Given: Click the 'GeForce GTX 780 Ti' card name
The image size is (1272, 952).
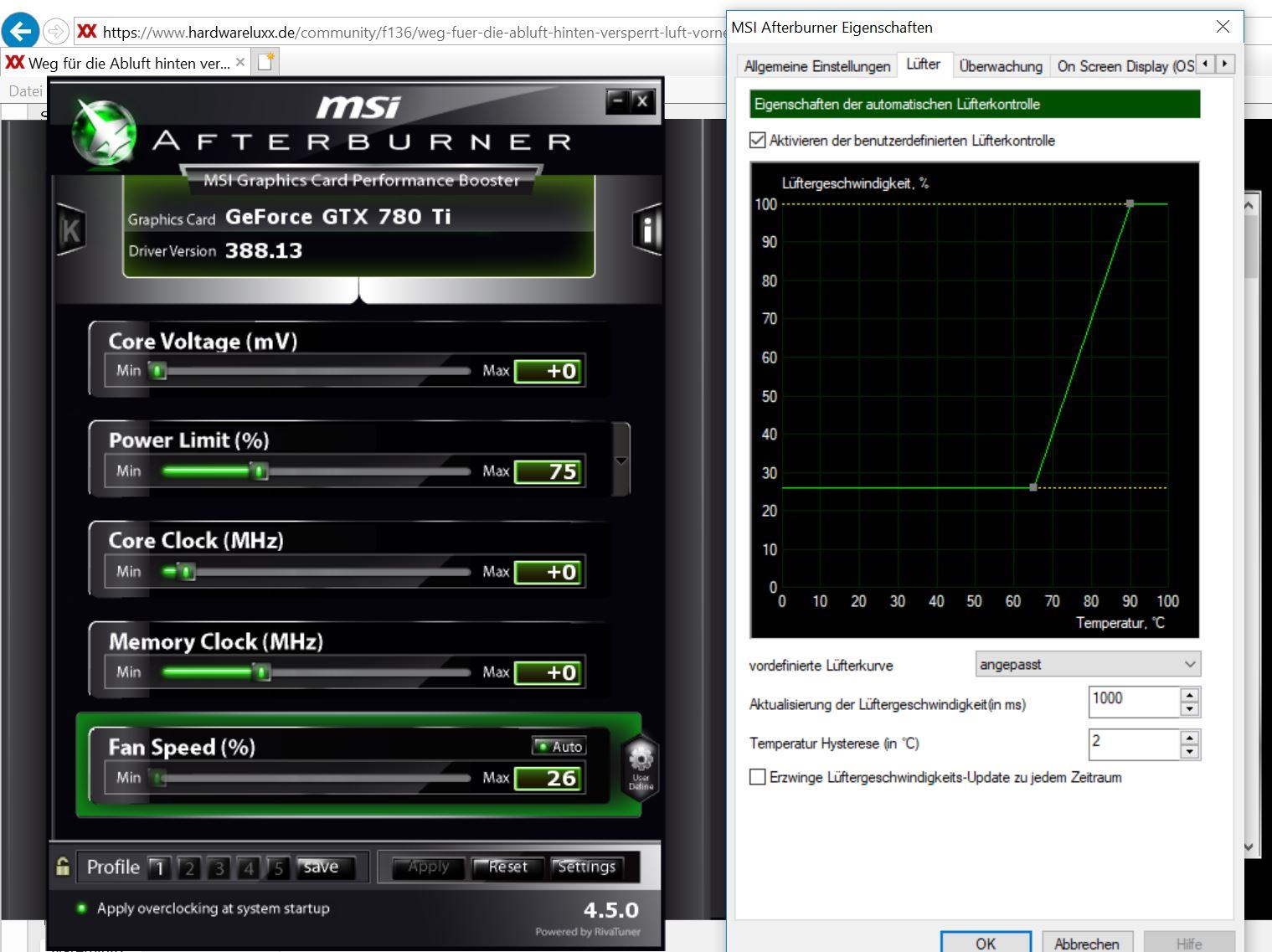Looking at the screenshot, I should coord(338,217).
